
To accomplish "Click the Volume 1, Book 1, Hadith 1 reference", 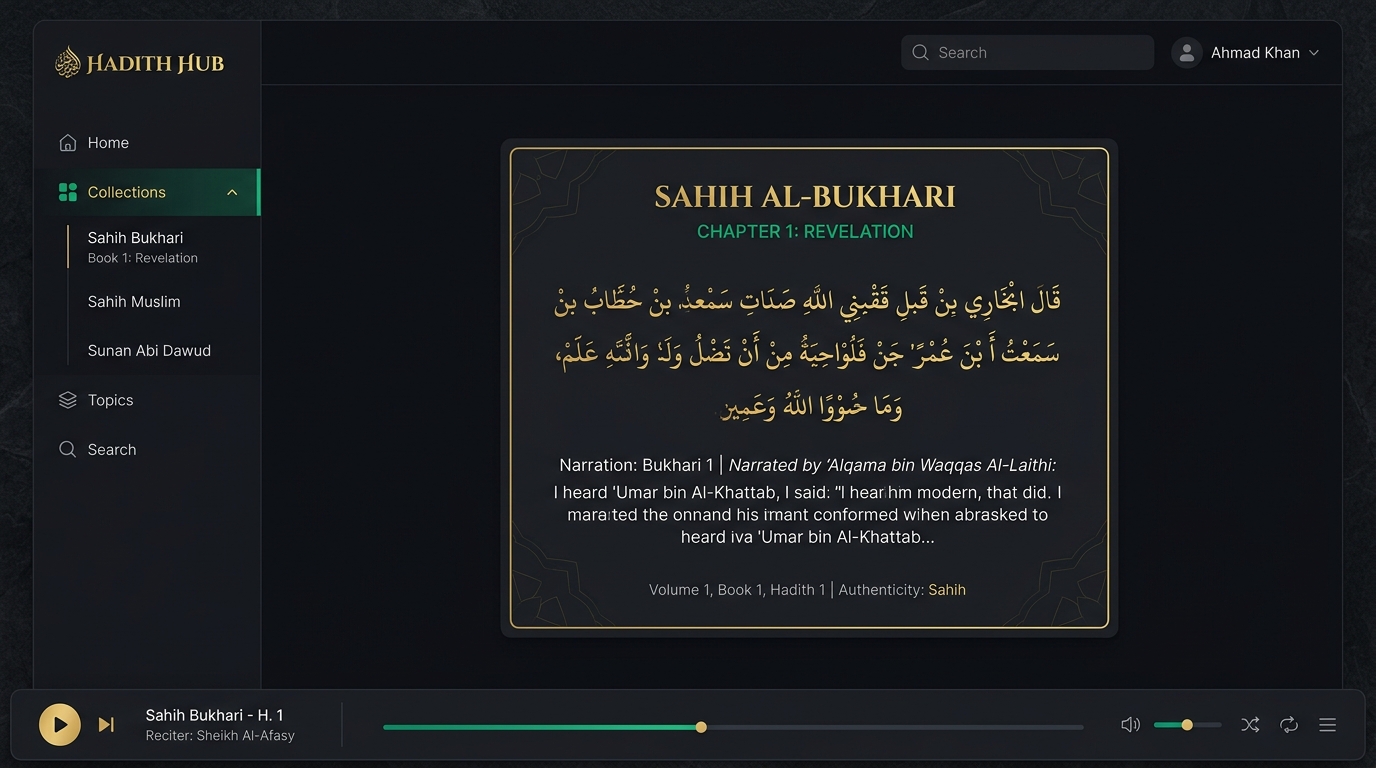I will (x=737, y=590).
